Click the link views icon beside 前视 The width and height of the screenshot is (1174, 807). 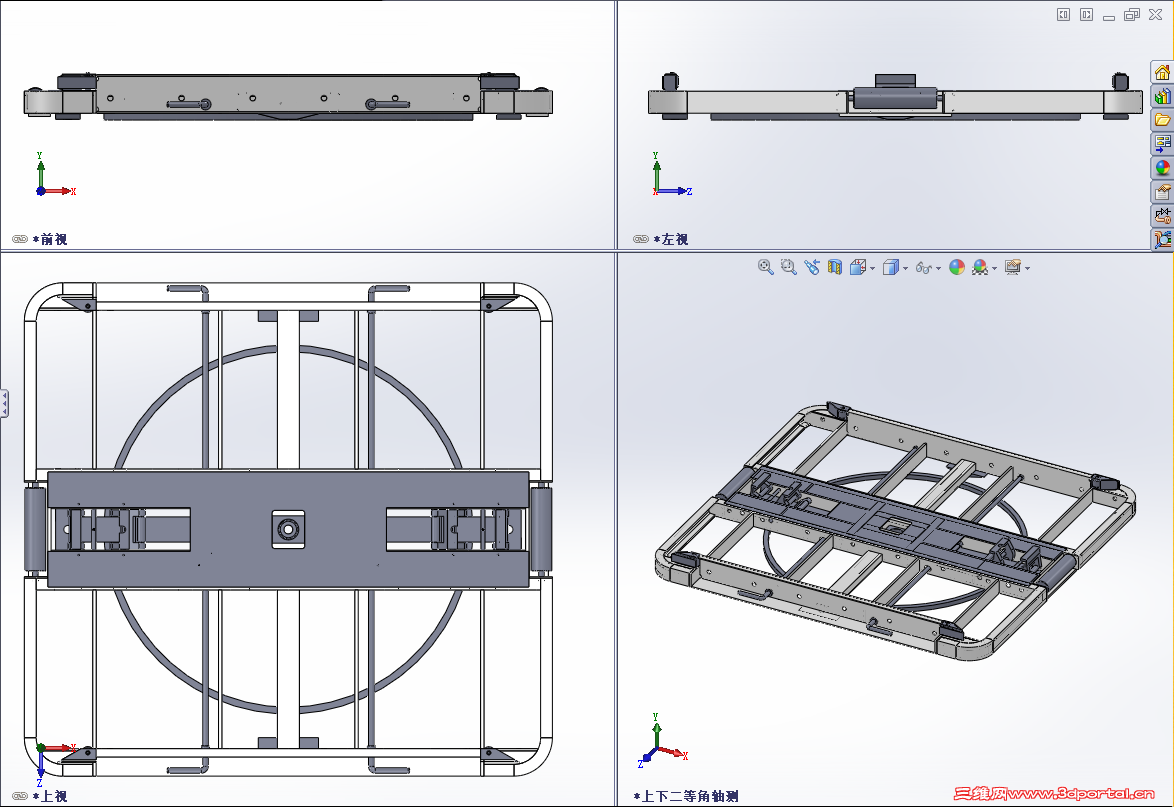click(20, 239)
